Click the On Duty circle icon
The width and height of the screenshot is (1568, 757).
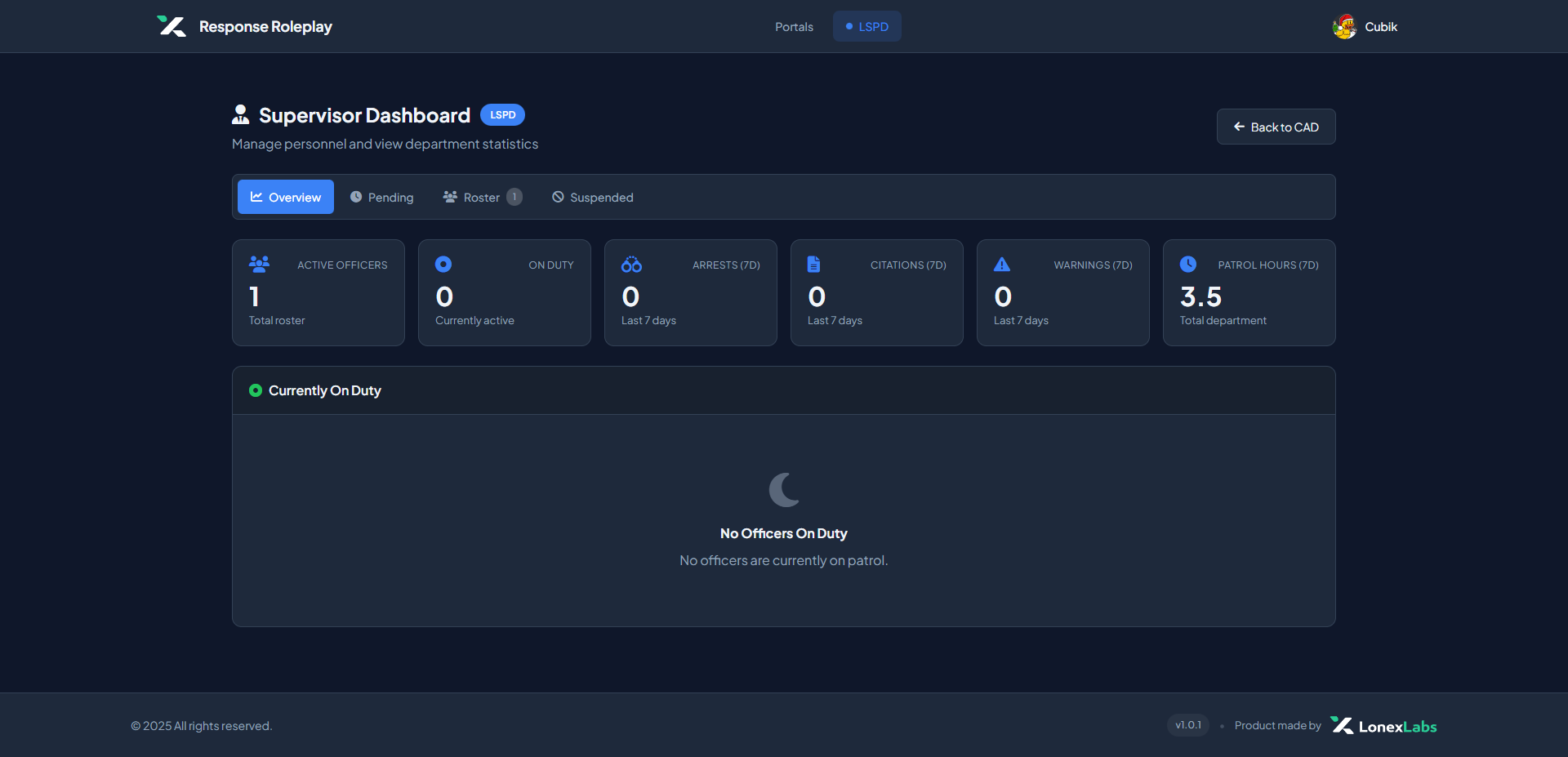(443, 264)
